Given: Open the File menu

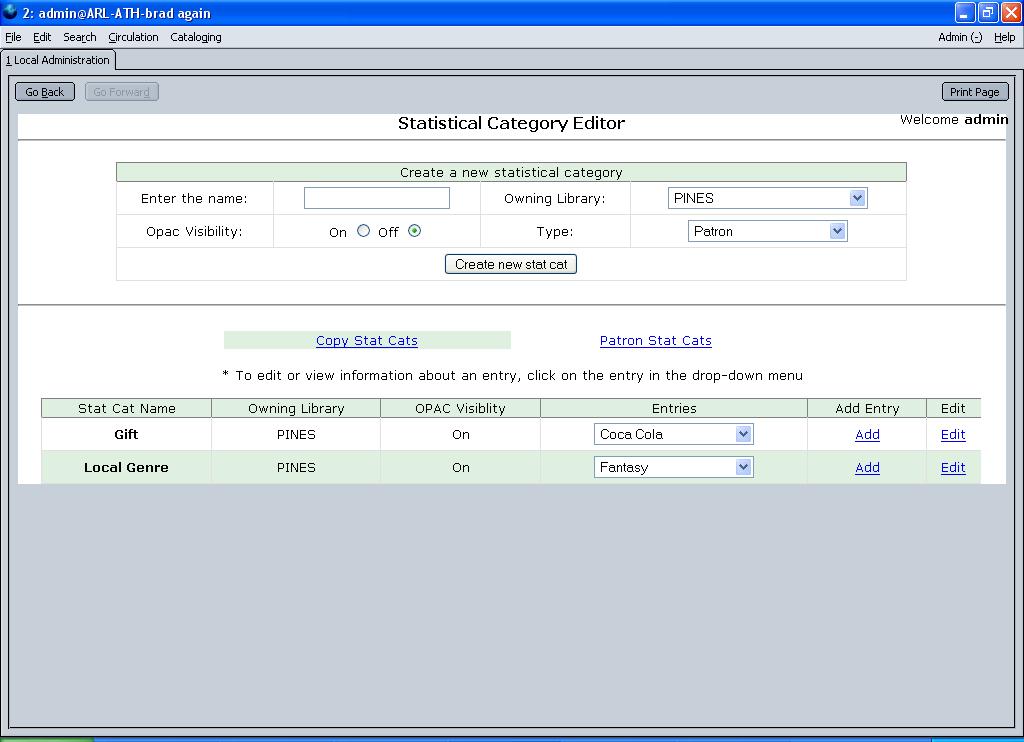Looking at the screenshot, I should point(13,37).
